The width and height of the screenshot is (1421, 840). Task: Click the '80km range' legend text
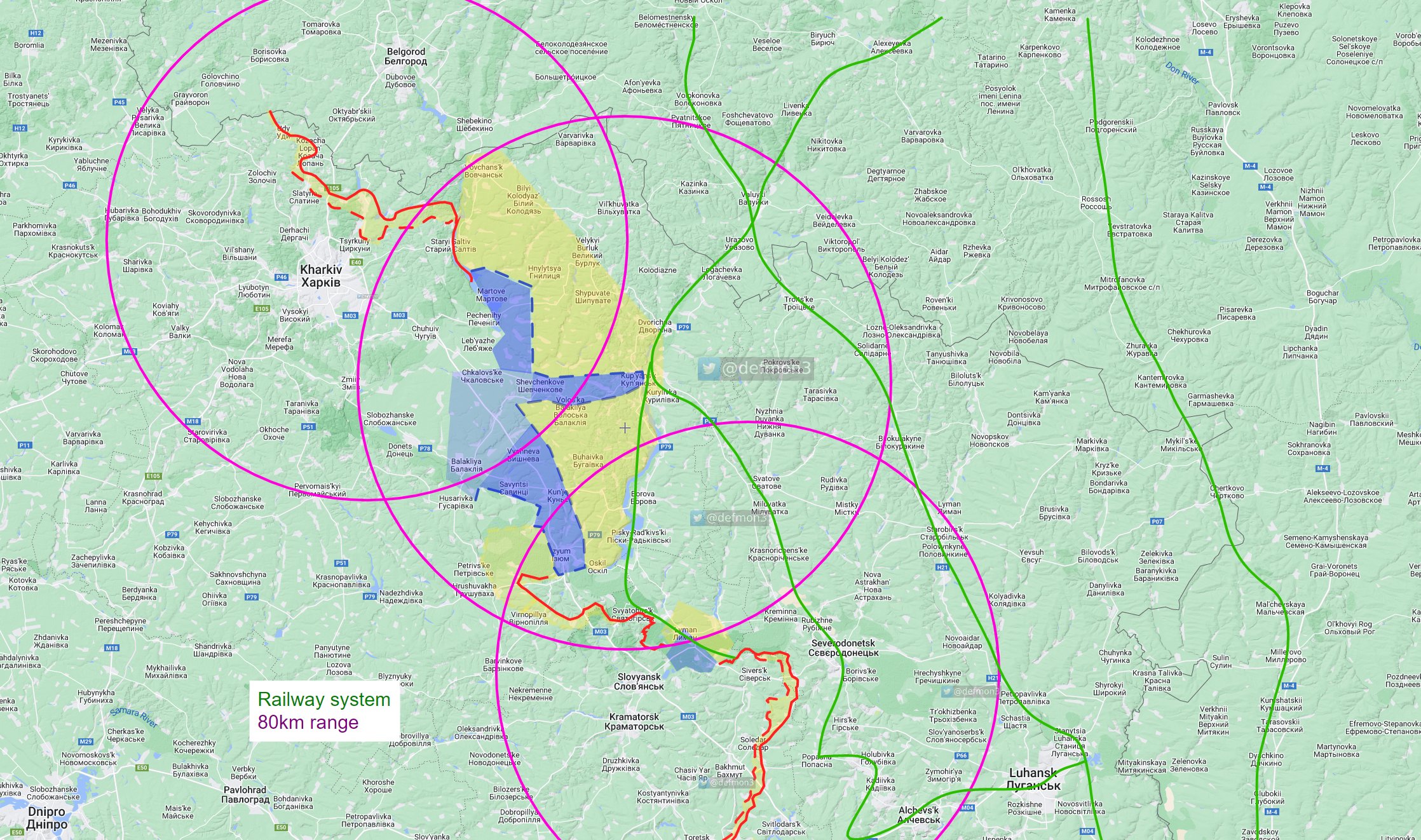(308, 722)
